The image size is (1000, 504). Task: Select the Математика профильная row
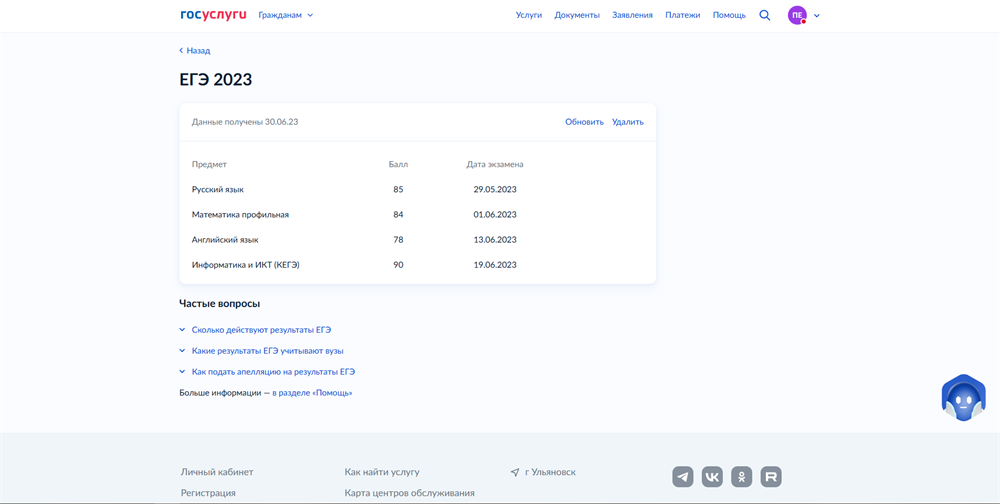417,214
